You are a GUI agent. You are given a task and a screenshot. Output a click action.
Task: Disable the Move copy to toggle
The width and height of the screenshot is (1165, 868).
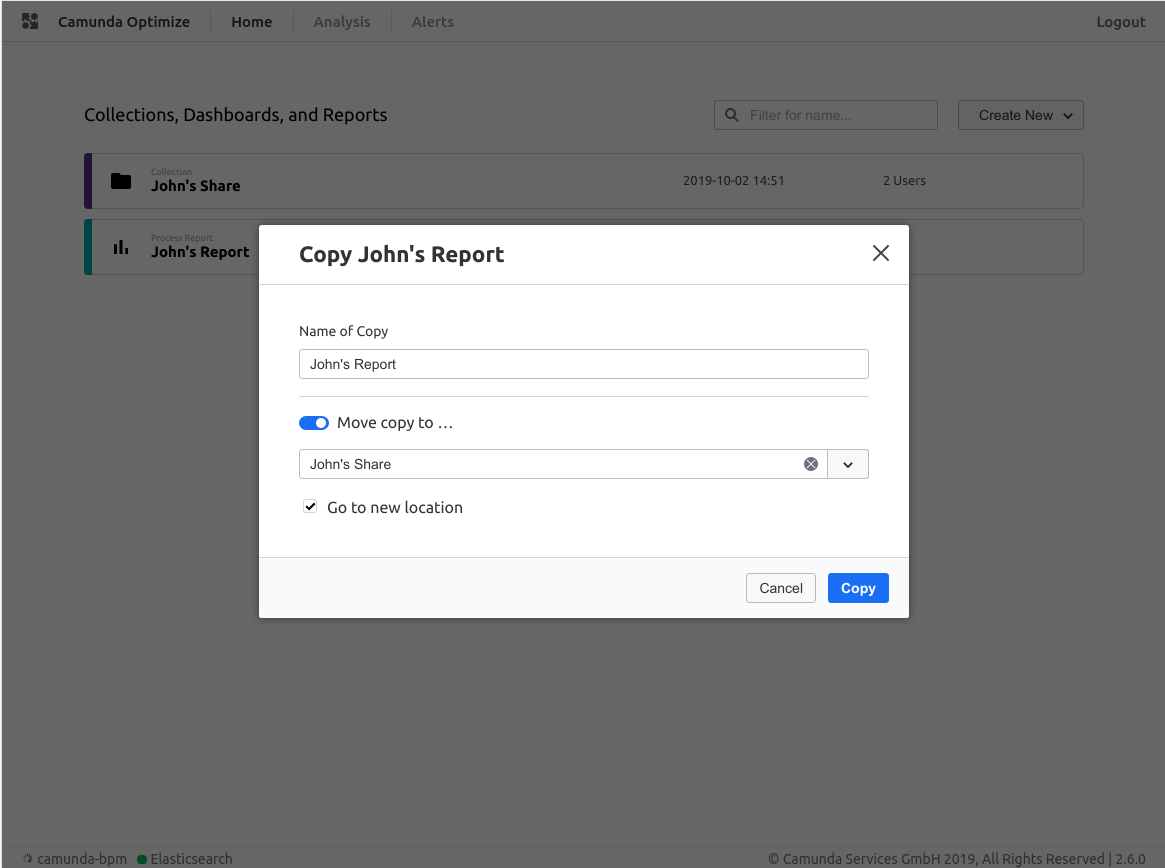pos(313,422)
